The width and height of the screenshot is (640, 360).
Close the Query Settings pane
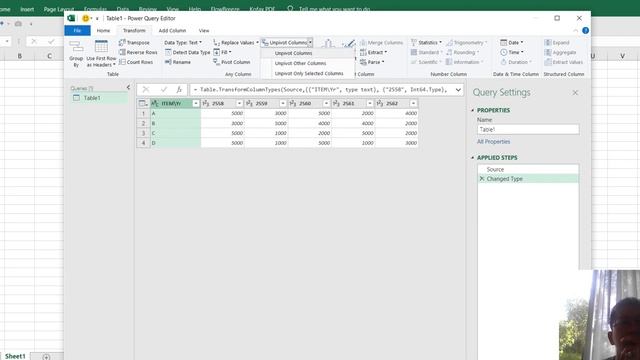575,93
